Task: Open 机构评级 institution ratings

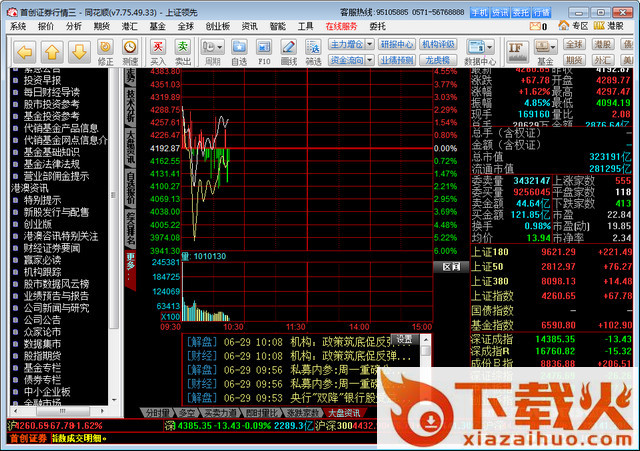Action: [x=438, y=44]
